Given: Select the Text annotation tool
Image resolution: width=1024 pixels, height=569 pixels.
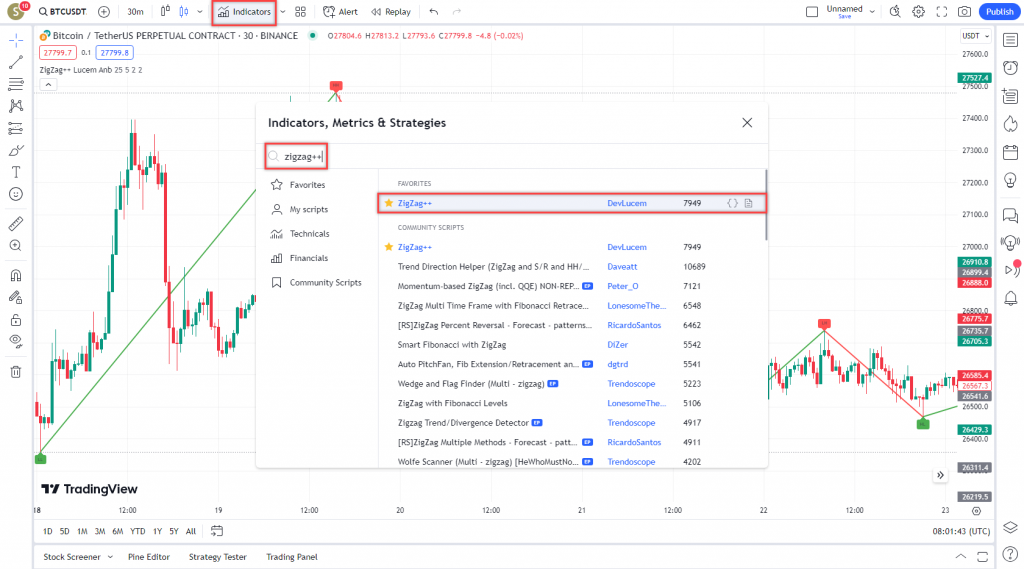Looking at the screenshot, I should click(16, 172).
